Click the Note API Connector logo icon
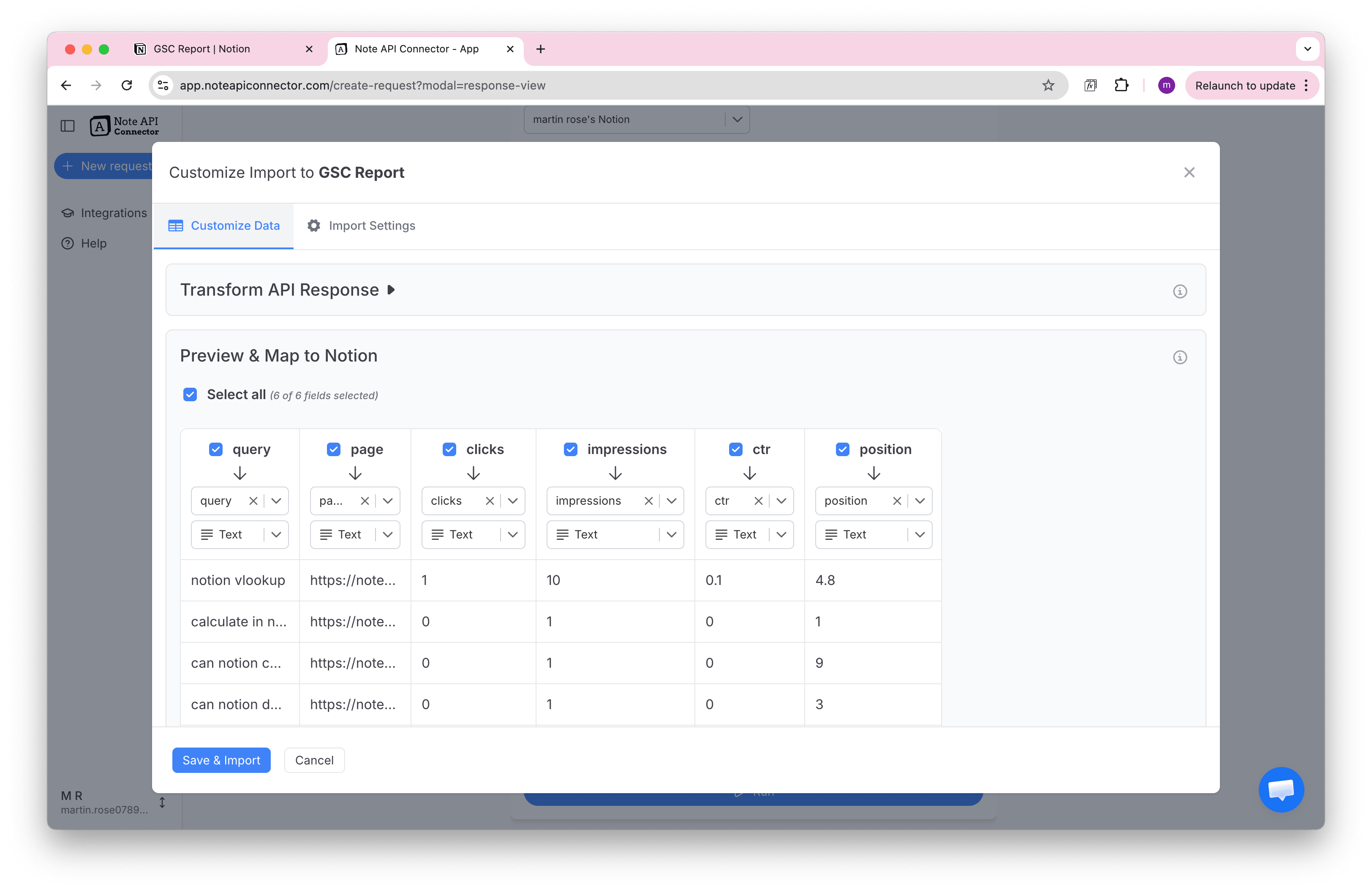 coord(100,125)
